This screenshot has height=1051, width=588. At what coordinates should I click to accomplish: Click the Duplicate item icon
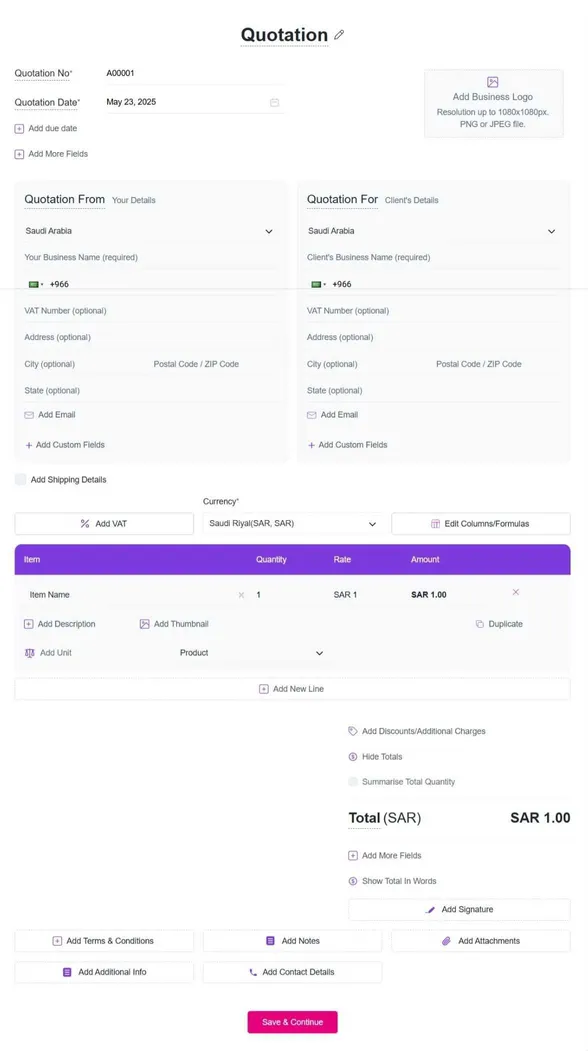point(479,624)
